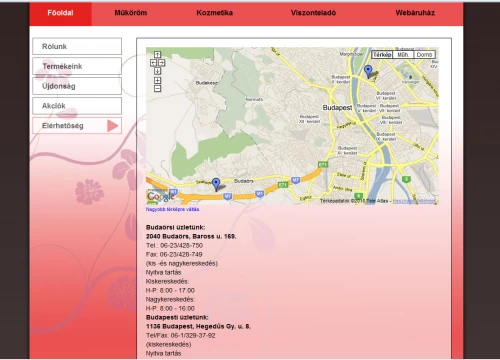500x360 pixels.
Task: Follow the Nagyobb térképre váltás link
Action: pos(172,209)
